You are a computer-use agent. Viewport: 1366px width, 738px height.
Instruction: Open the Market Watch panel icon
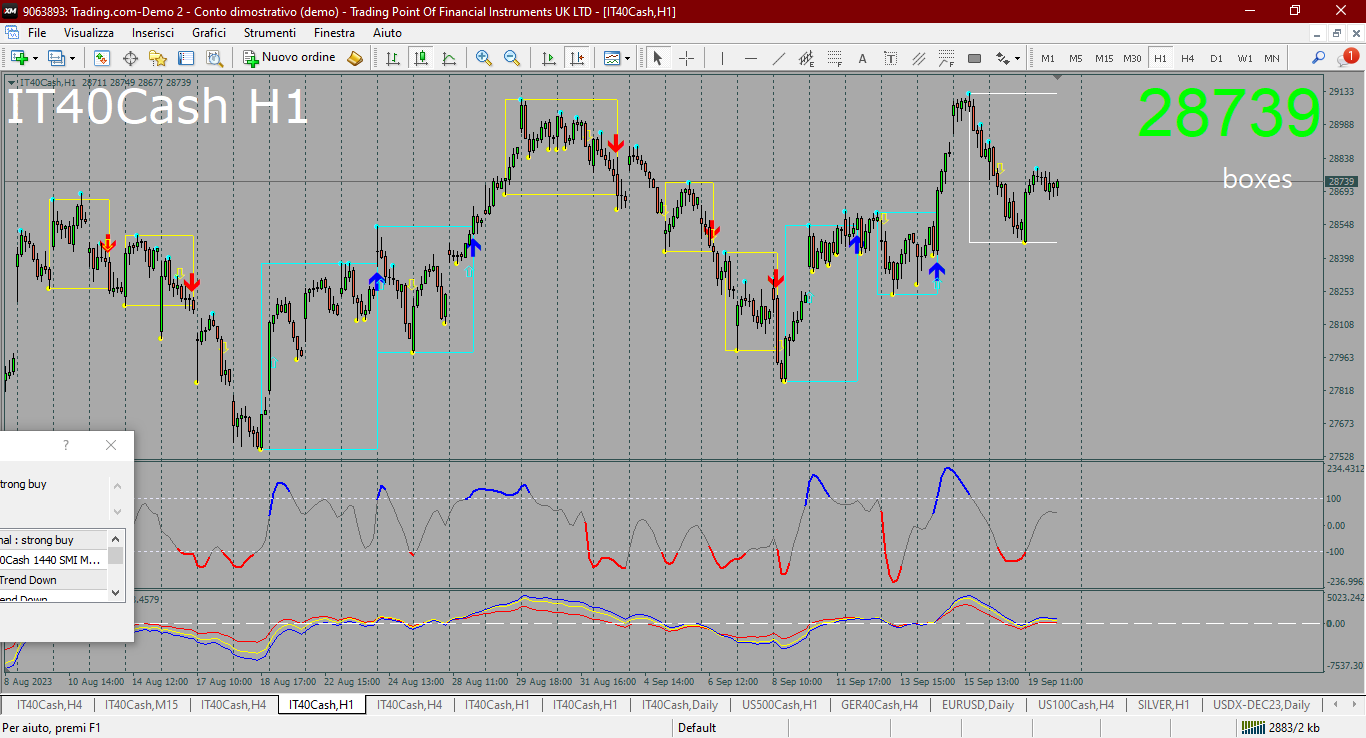point(102,58)
